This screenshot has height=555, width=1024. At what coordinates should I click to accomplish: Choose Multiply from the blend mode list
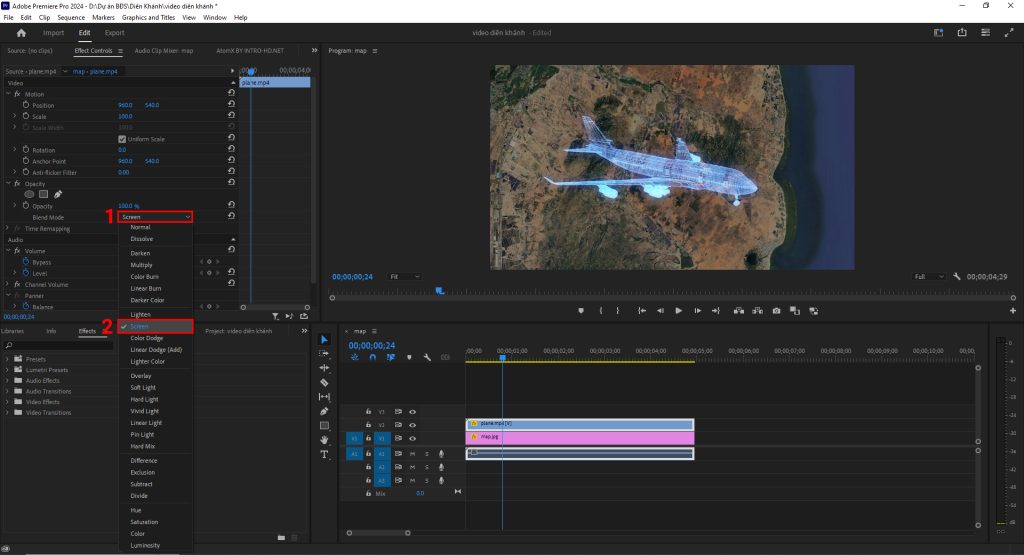click(x=141, y=265)
